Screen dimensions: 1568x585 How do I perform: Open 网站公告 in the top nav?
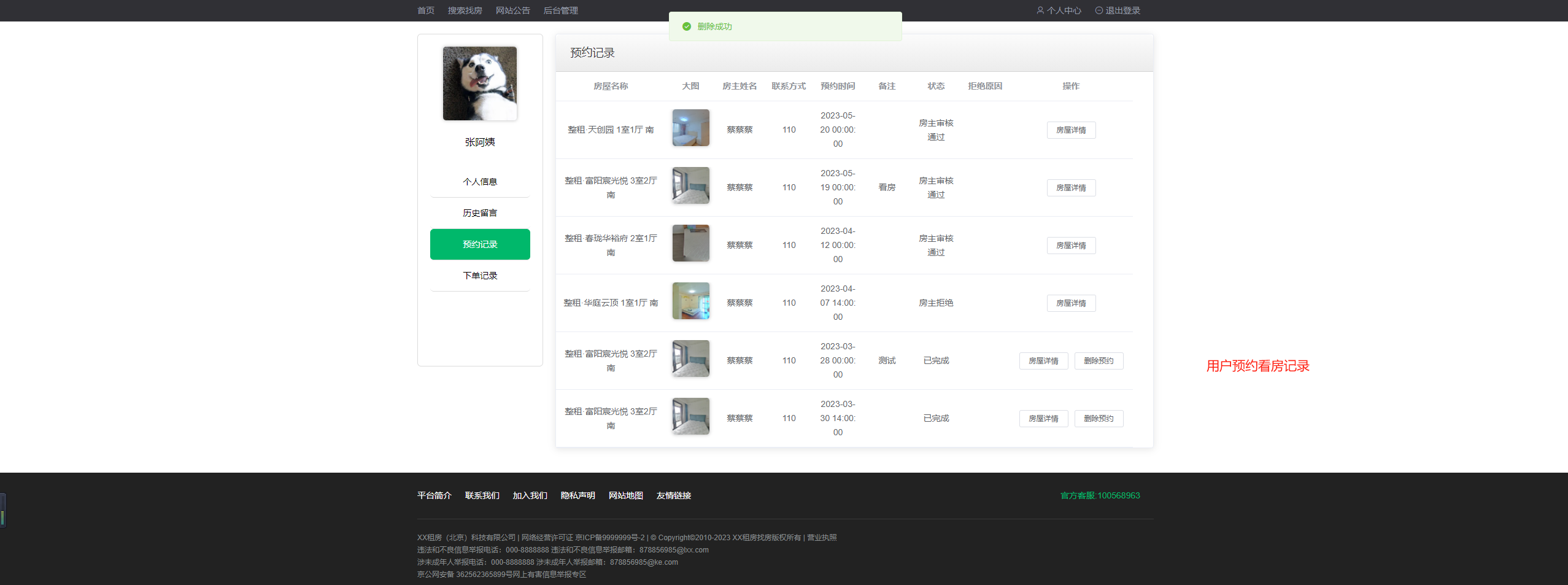[512, 10]
